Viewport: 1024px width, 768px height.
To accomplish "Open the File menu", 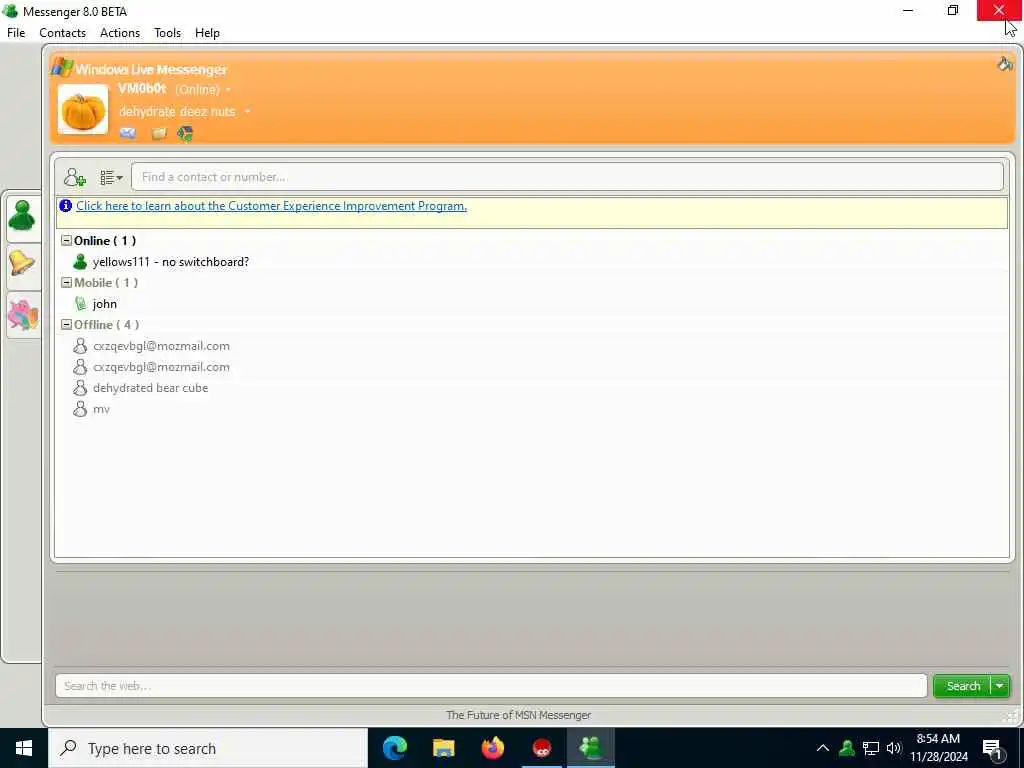I will [x=16, y=33].
